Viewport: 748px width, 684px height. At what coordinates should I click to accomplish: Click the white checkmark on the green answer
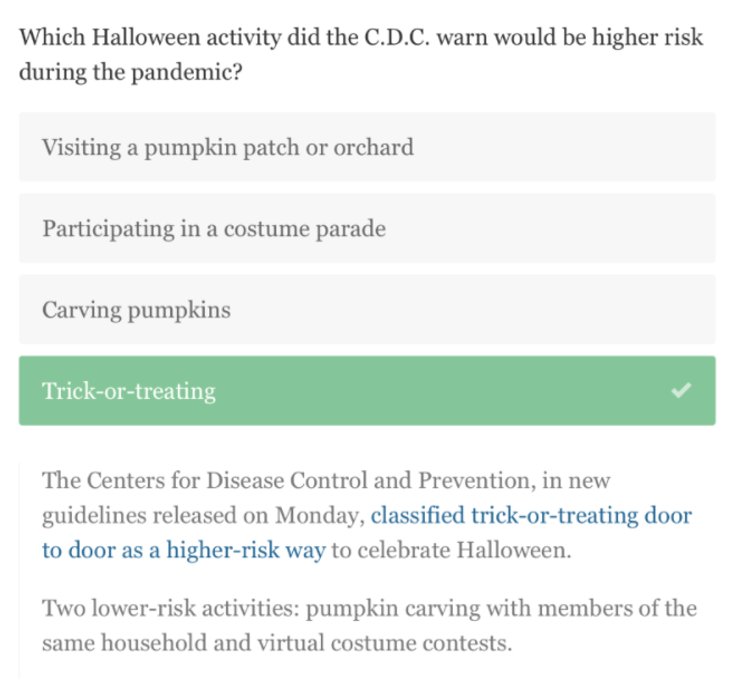pyautogui.click(x=681, y=391)
